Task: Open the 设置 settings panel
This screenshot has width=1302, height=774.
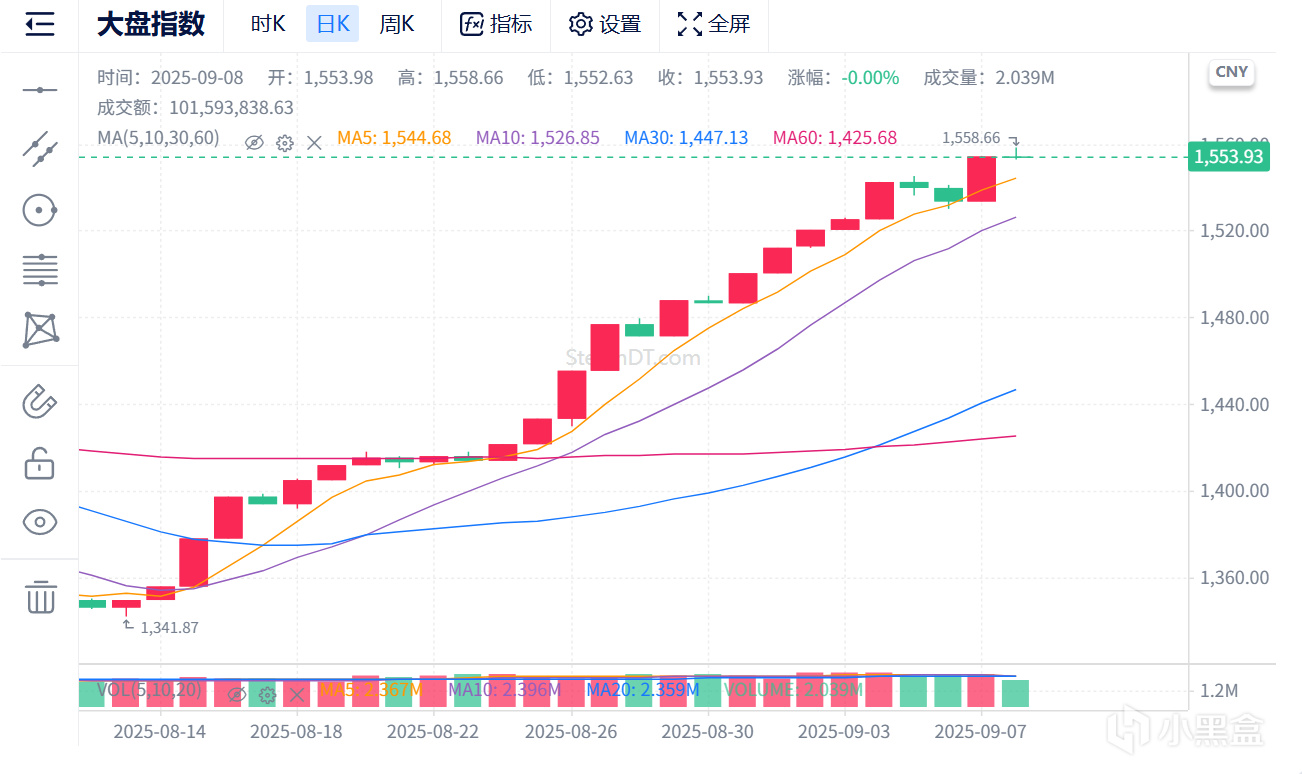Action: [604, 25]
